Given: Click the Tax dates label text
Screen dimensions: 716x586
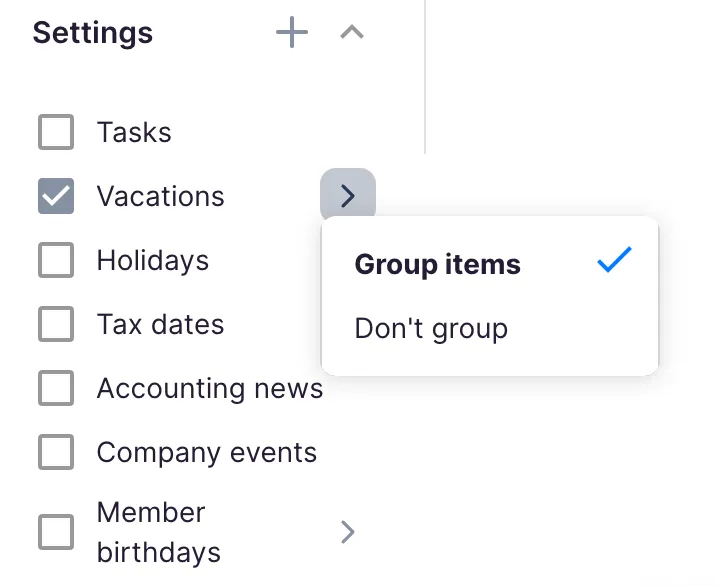Looking at the screenshot, I should [160, 324].
